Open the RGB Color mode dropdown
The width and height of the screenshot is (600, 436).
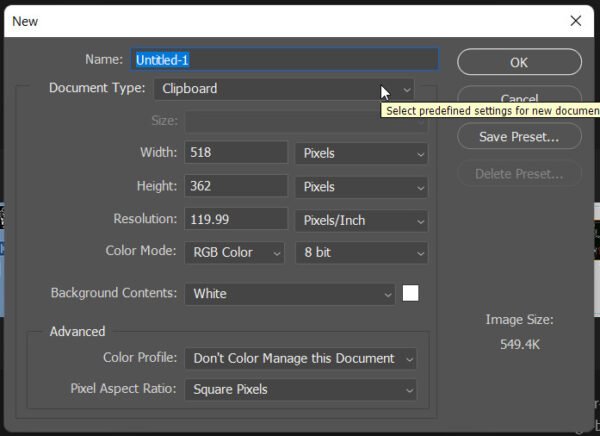tap(235, 253)
